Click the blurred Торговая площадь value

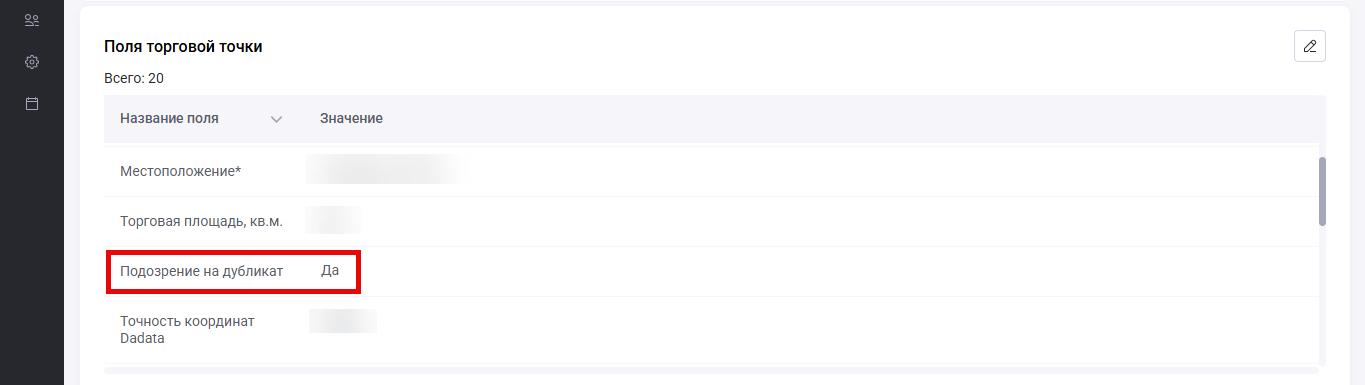pyautogui.click(x=334, y=220)
